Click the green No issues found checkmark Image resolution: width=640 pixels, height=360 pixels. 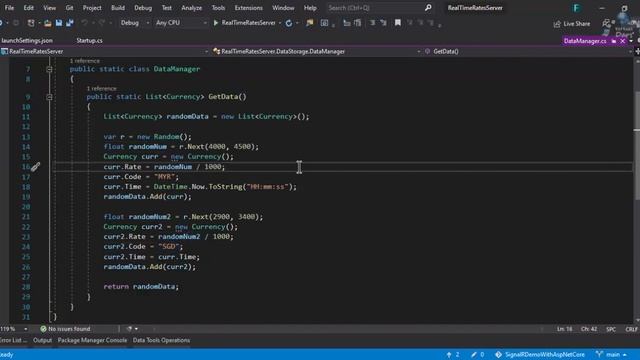[43, 329]
